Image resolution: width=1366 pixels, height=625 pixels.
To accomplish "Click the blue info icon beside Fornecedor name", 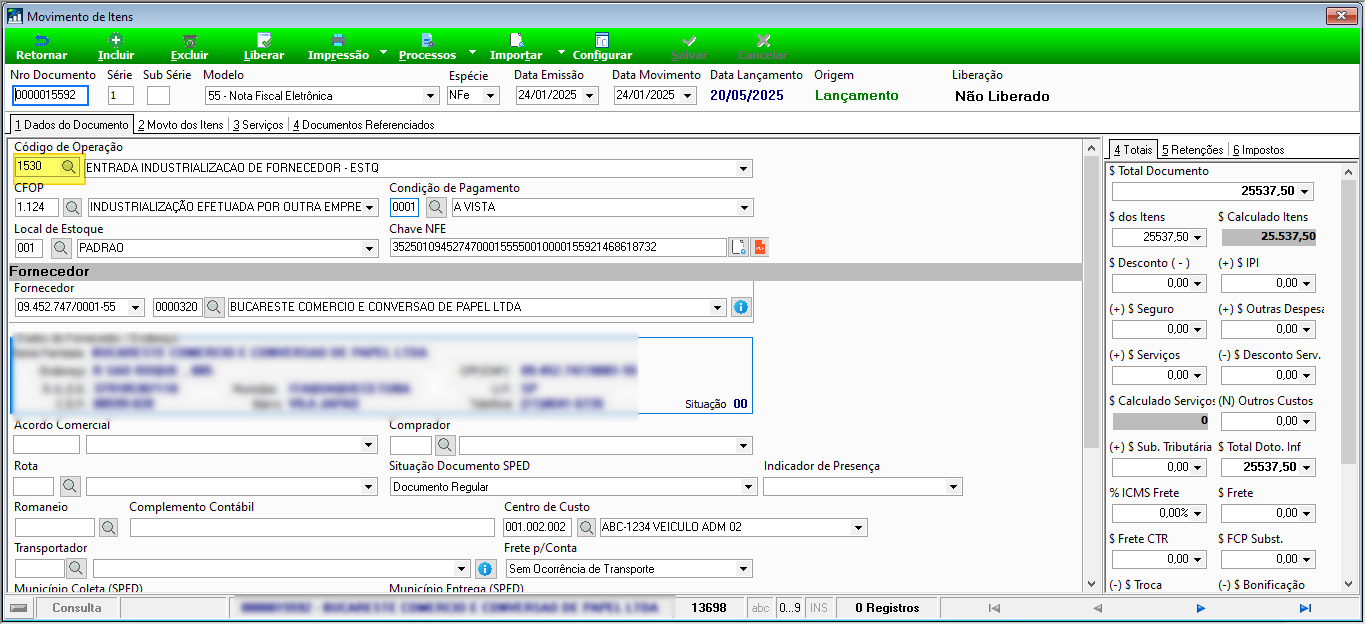I will [740, 308].
